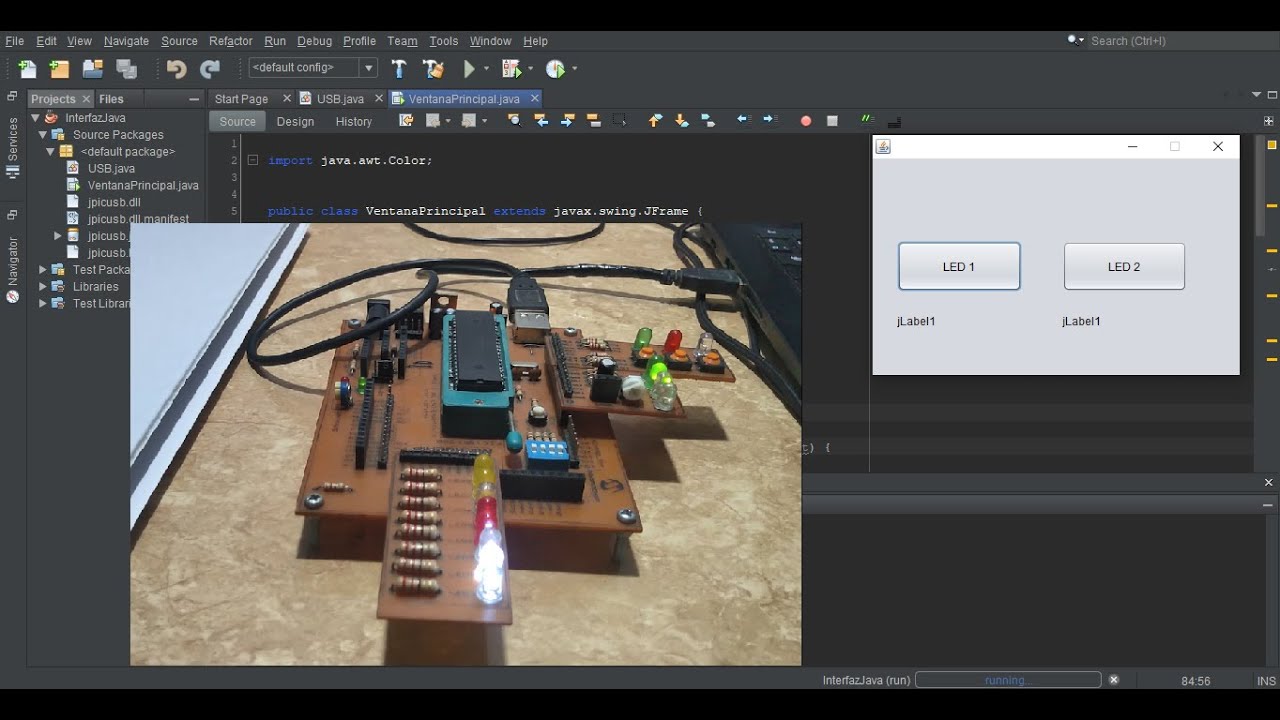
Task: Click the LED 2 button in Java window
Action: pos(1124,267)
